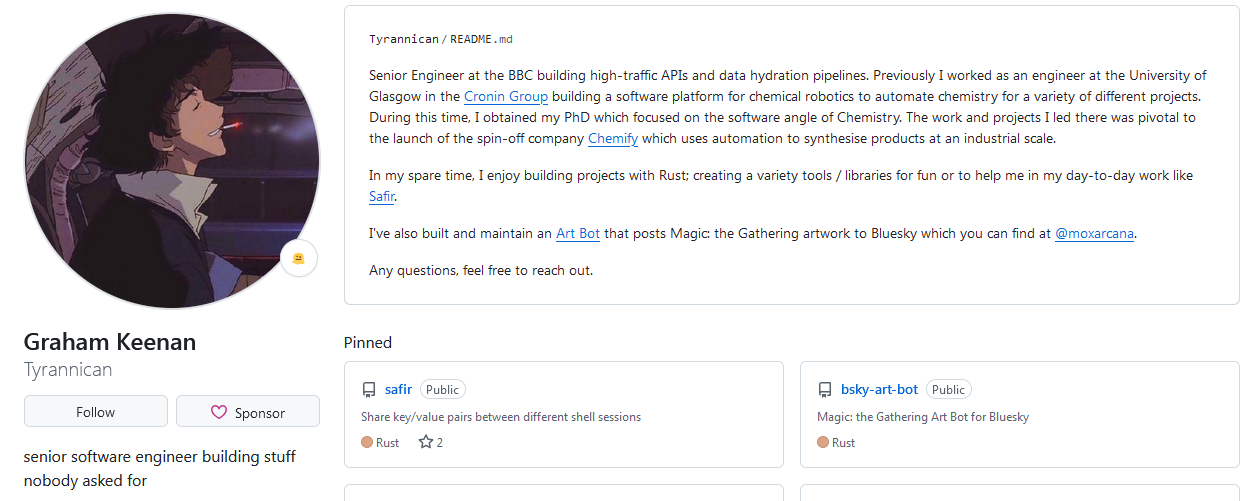Viewport: 1246px width, 501px height.
Task: Open the bsky-art-bot pinned repository
Action: pyautogui.click(x=879, y=390)
